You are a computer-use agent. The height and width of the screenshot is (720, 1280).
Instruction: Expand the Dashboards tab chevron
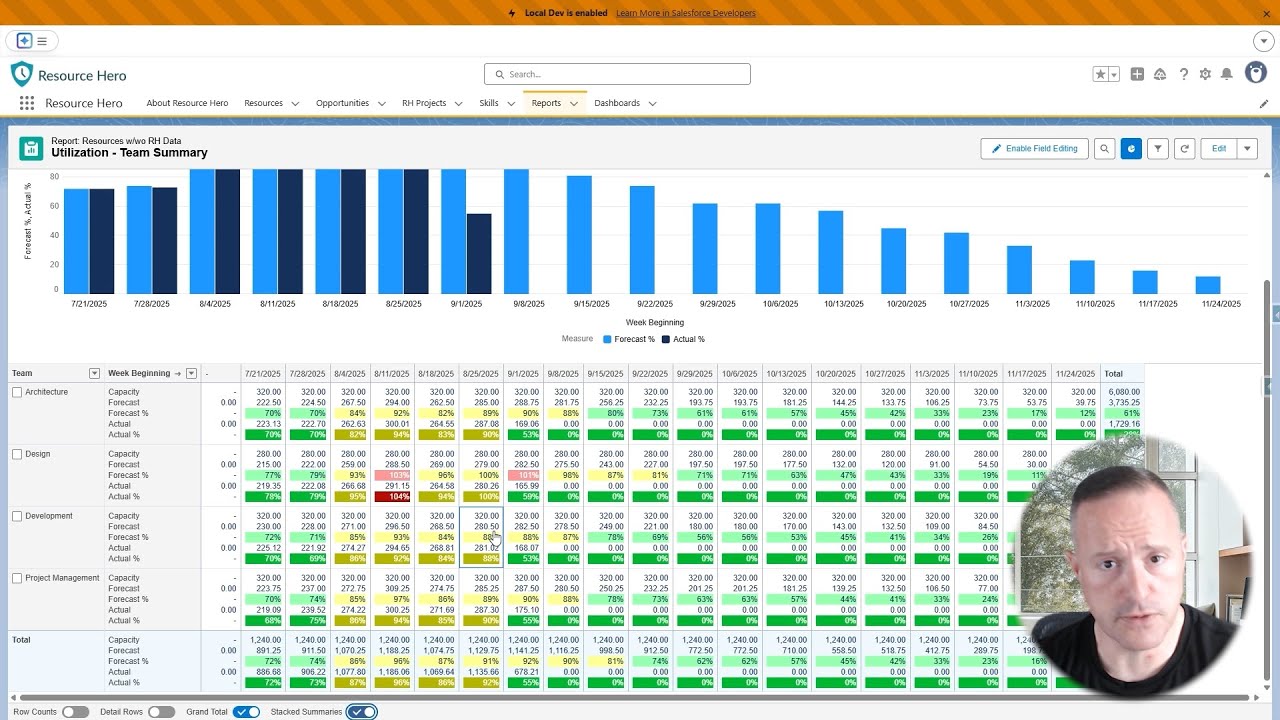pos(652,103)
